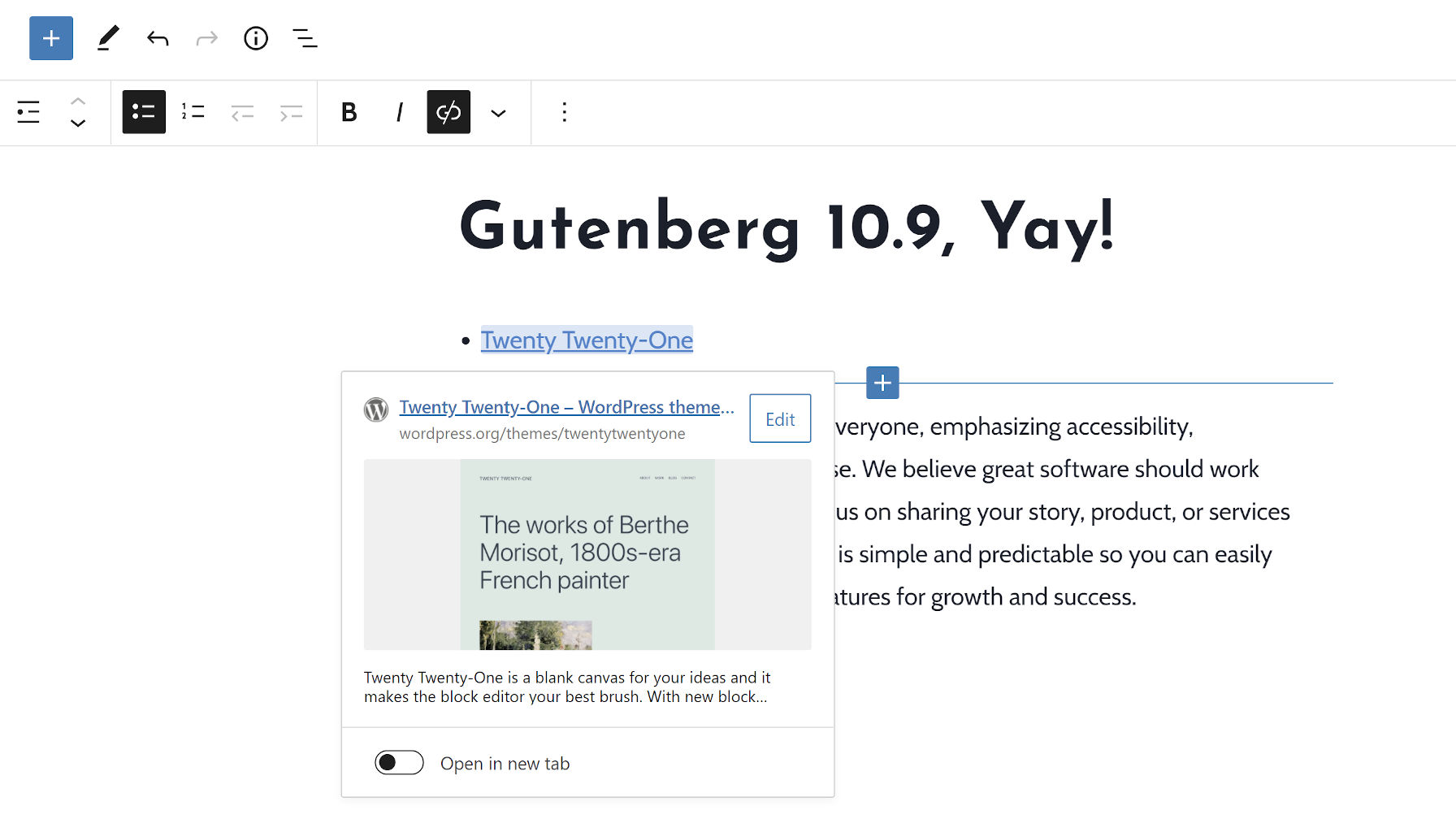
Task: Select the Tools pencil icon
Action: (108, 38)
